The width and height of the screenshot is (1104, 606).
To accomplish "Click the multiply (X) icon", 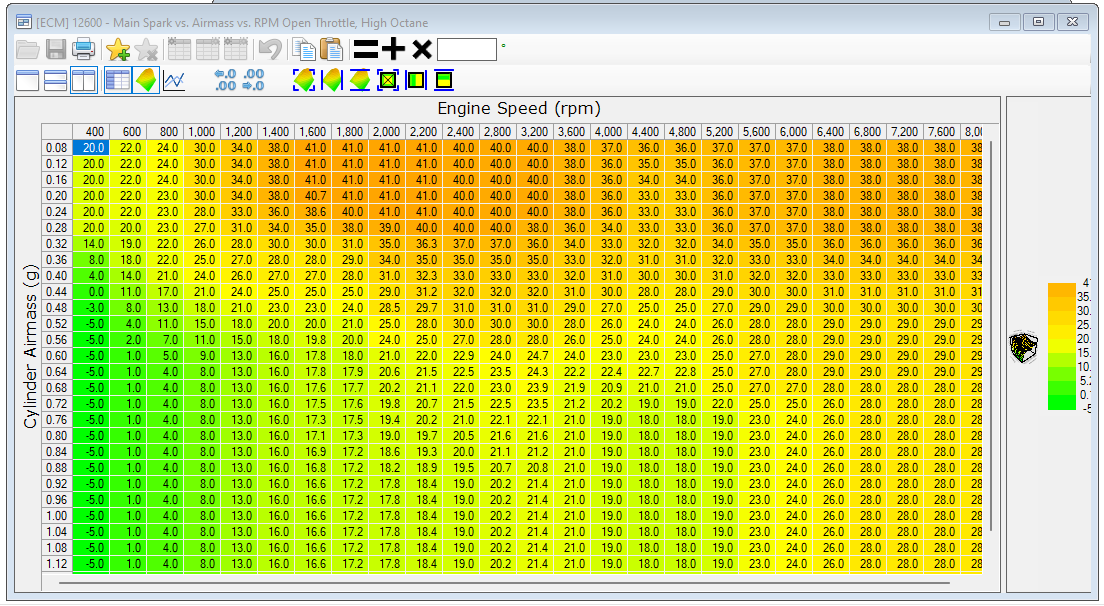I will (x=422, y=49).
